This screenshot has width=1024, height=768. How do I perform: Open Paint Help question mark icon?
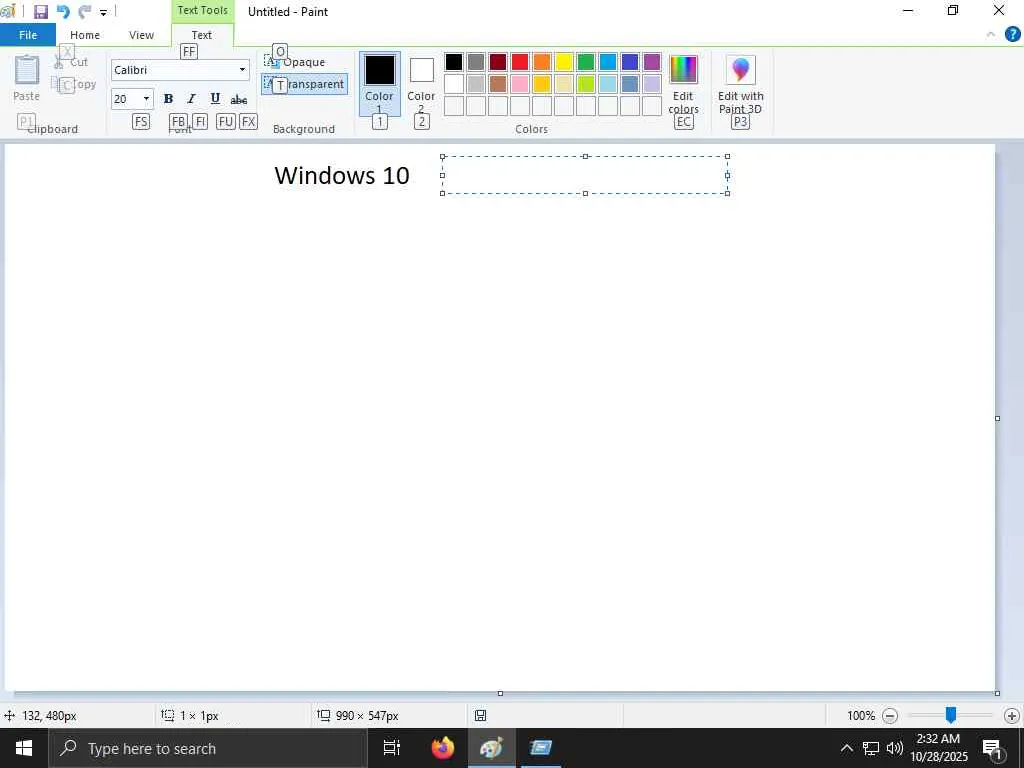click(x=1012, y=35)
